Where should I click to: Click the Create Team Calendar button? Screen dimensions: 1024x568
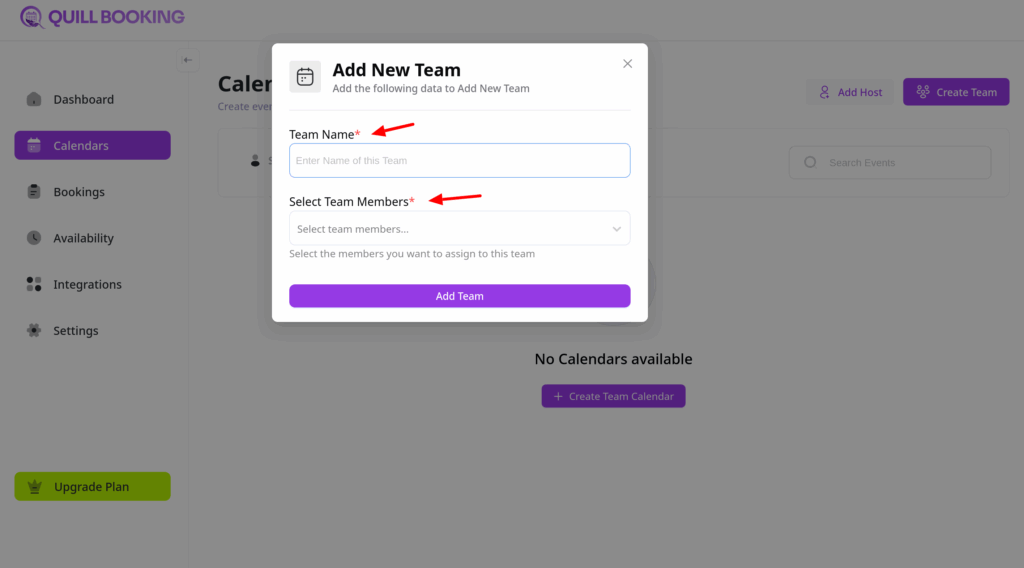pos(613,396)
